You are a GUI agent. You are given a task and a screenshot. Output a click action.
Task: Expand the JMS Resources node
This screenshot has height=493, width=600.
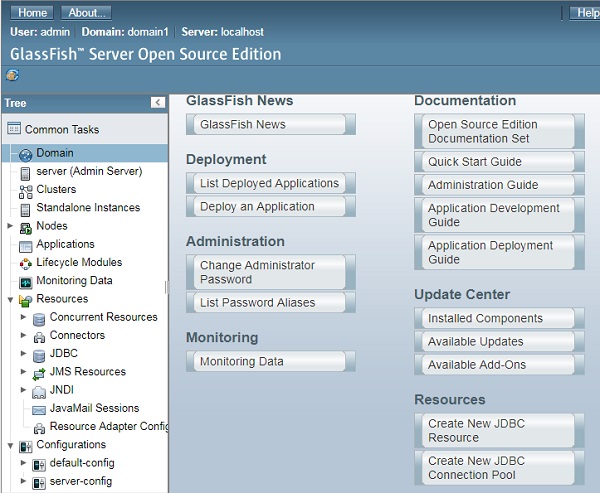point(23,371)
